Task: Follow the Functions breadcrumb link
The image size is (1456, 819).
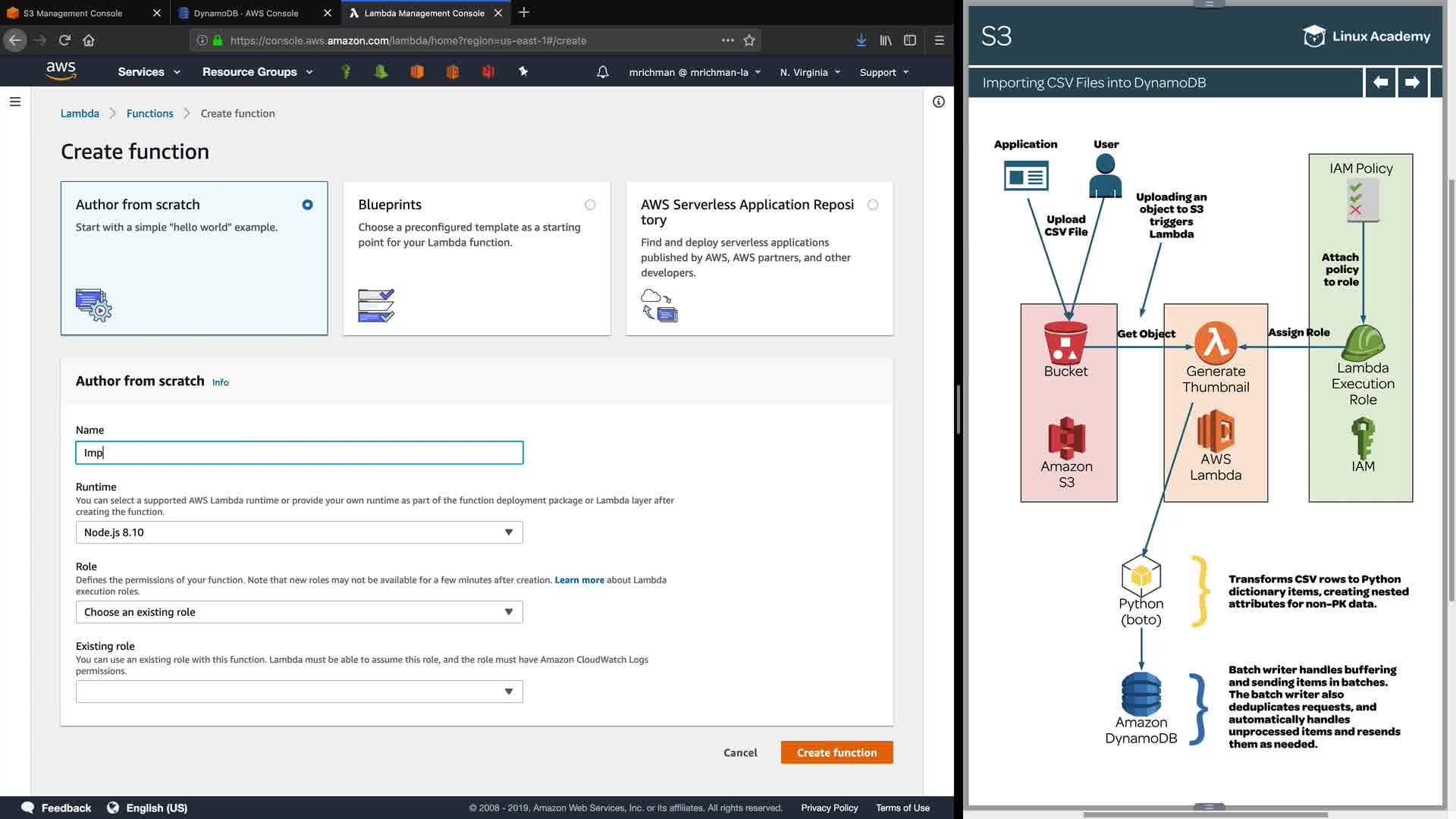Action: coord(149,113)
